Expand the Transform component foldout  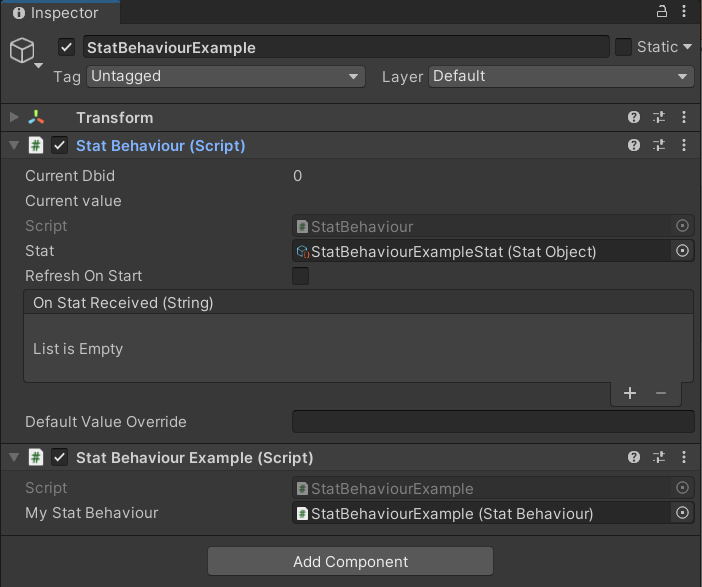coord(14,117)
